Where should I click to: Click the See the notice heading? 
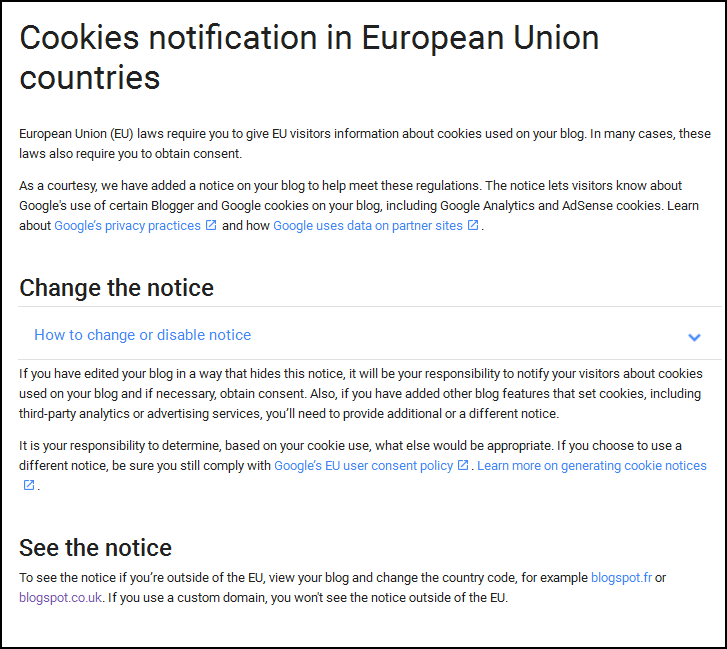96,547
